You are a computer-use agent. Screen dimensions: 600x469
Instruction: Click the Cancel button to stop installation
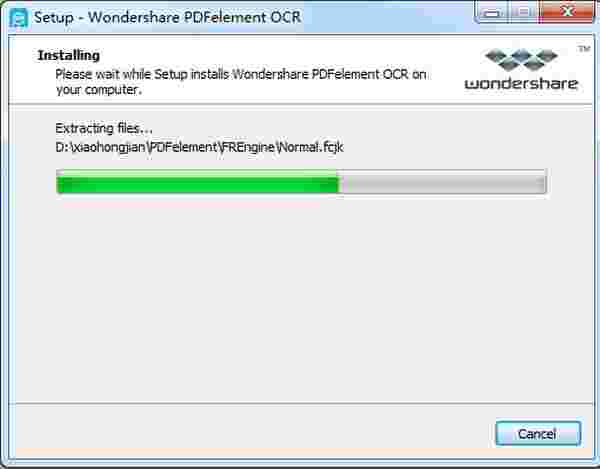pyautogui.click(x=538, y=434)
